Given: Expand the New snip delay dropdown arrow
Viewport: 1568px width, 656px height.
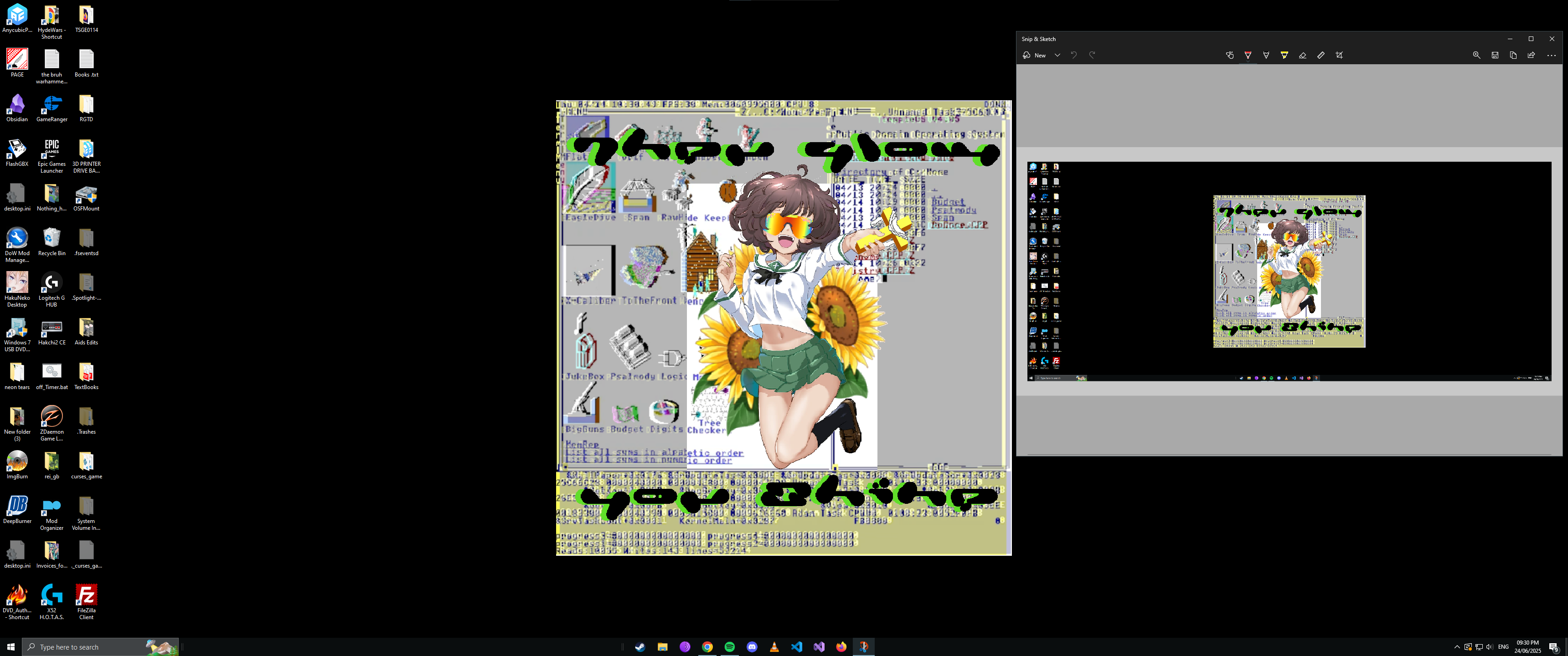Looking at the screenshot, I should pos(1057,56).
